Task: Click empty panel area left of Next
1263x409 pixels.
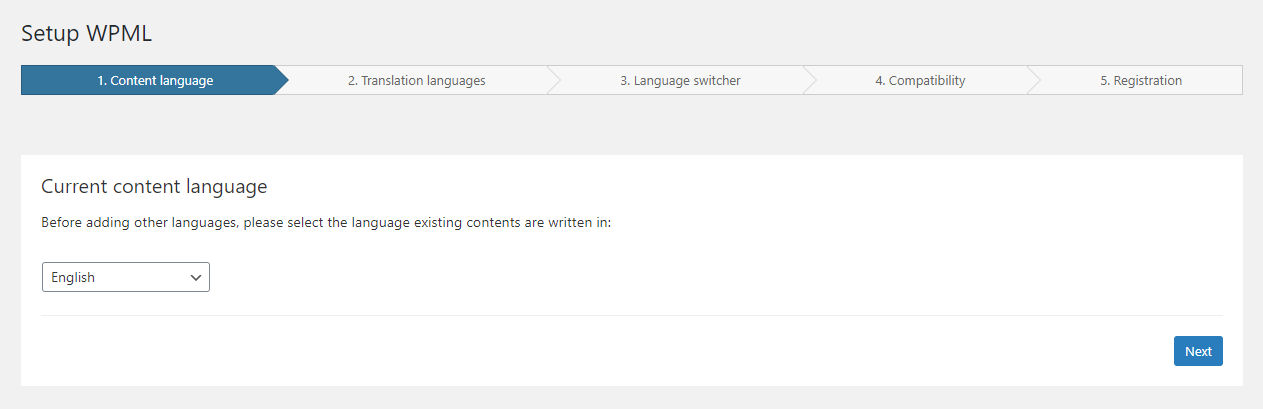Action: 600,351
